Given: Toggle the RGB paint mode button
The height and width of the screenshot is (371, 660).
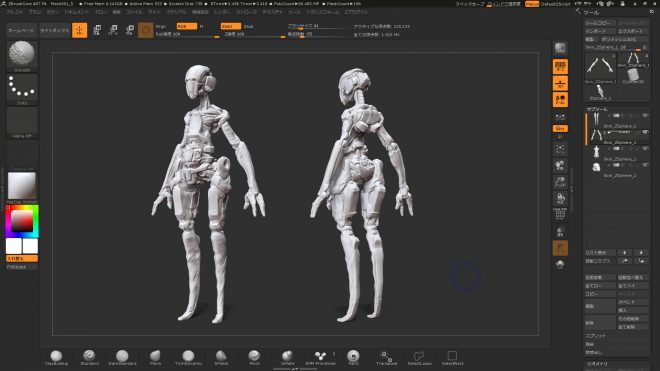Looking at the screenshot, I should (186, 26).
